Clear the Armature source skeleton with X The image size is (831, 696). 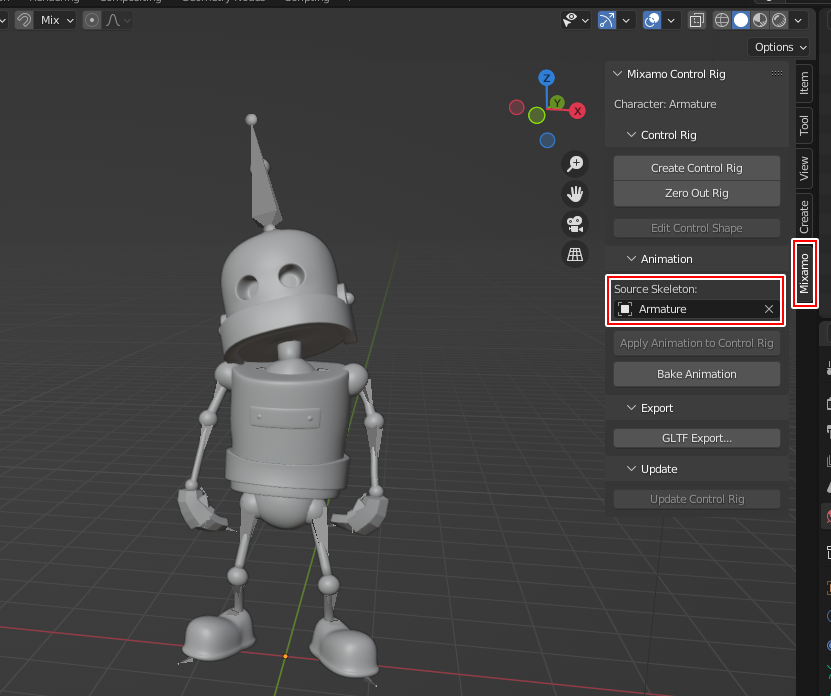769,310
